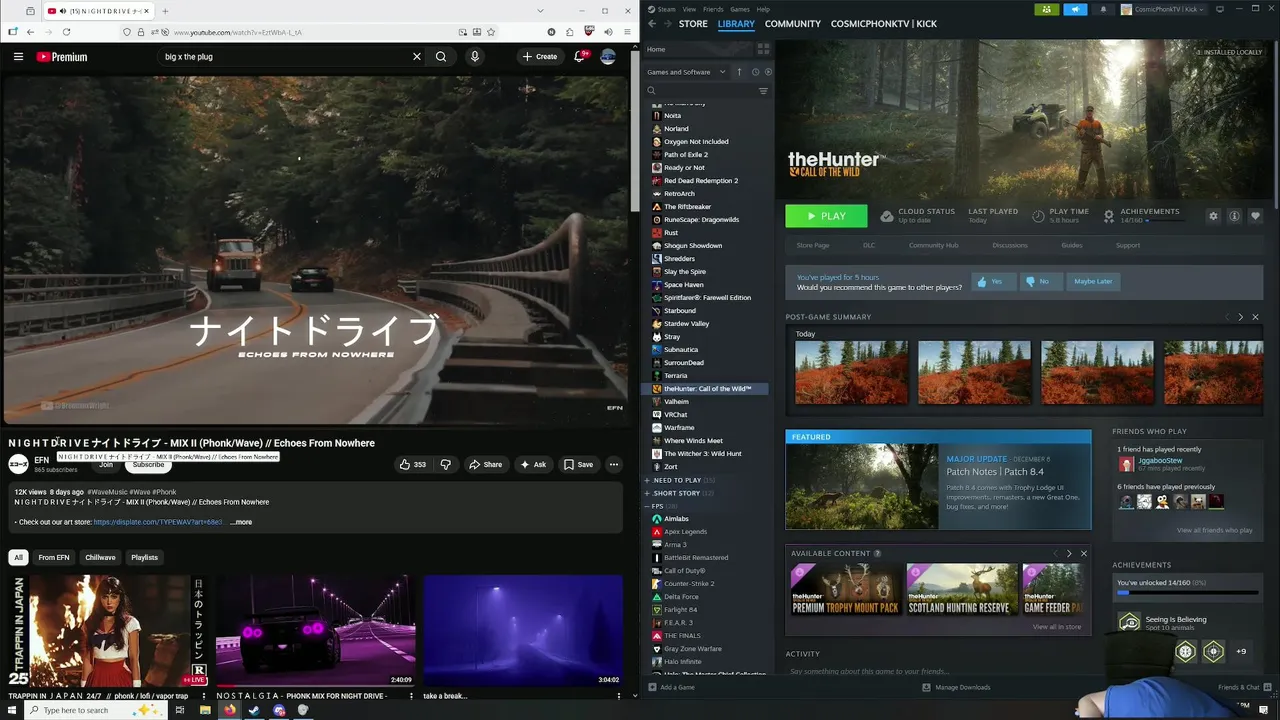Start YouTube voice search with microphone
This screenshot has width=1280, height=720.
pos(475,57)
